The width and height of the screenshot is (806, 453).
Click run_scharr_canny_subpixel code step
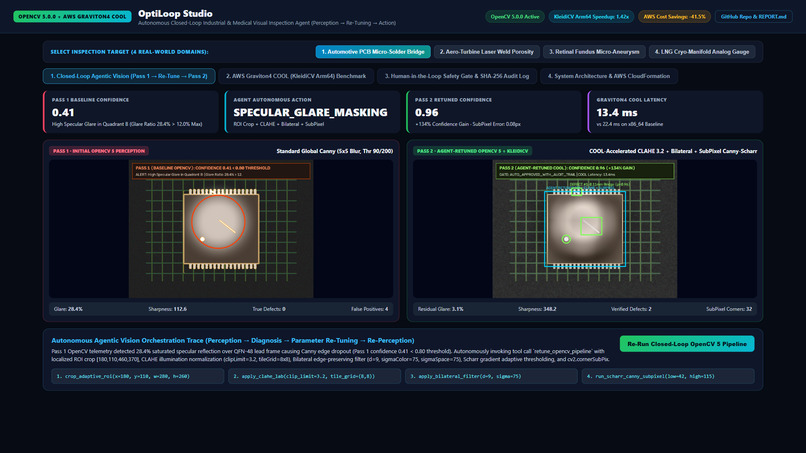point(668,376)
